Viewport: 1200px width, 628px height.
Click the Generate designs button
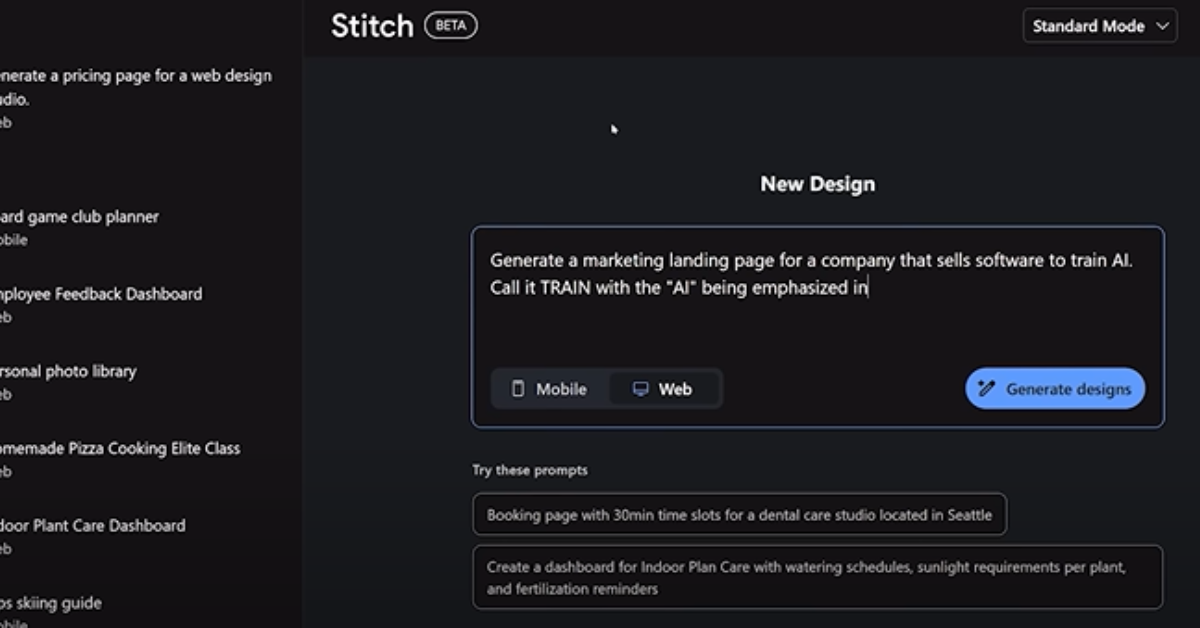pyautogui.click(x=1055, y=389)
